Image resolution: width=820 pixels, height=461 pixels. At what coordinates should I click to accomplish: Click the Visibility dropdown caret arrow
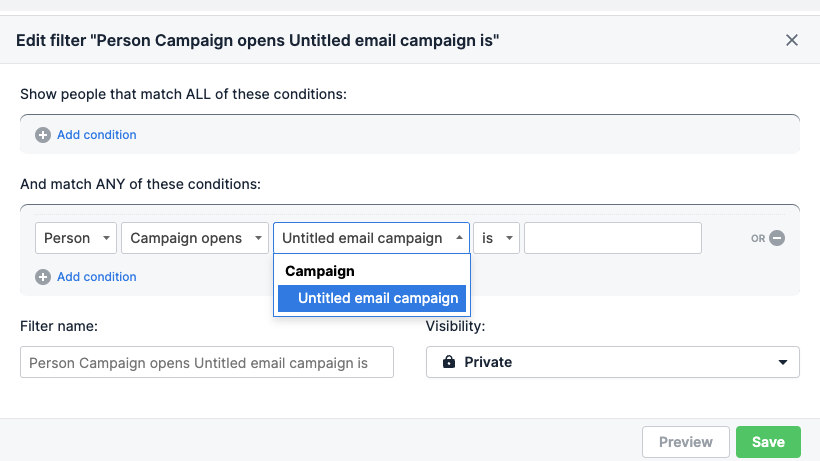[x=782, y=362]
